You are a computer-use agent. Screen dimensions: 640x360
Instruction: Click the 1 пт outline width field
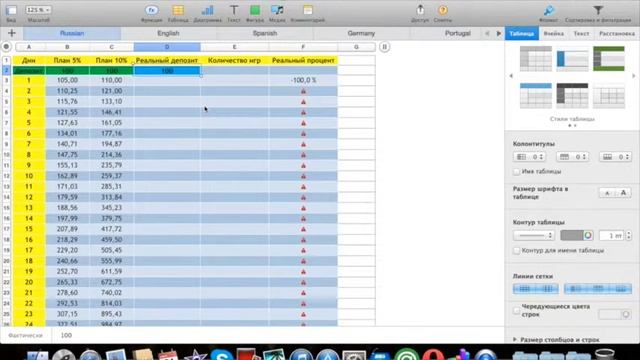[611, 236]
